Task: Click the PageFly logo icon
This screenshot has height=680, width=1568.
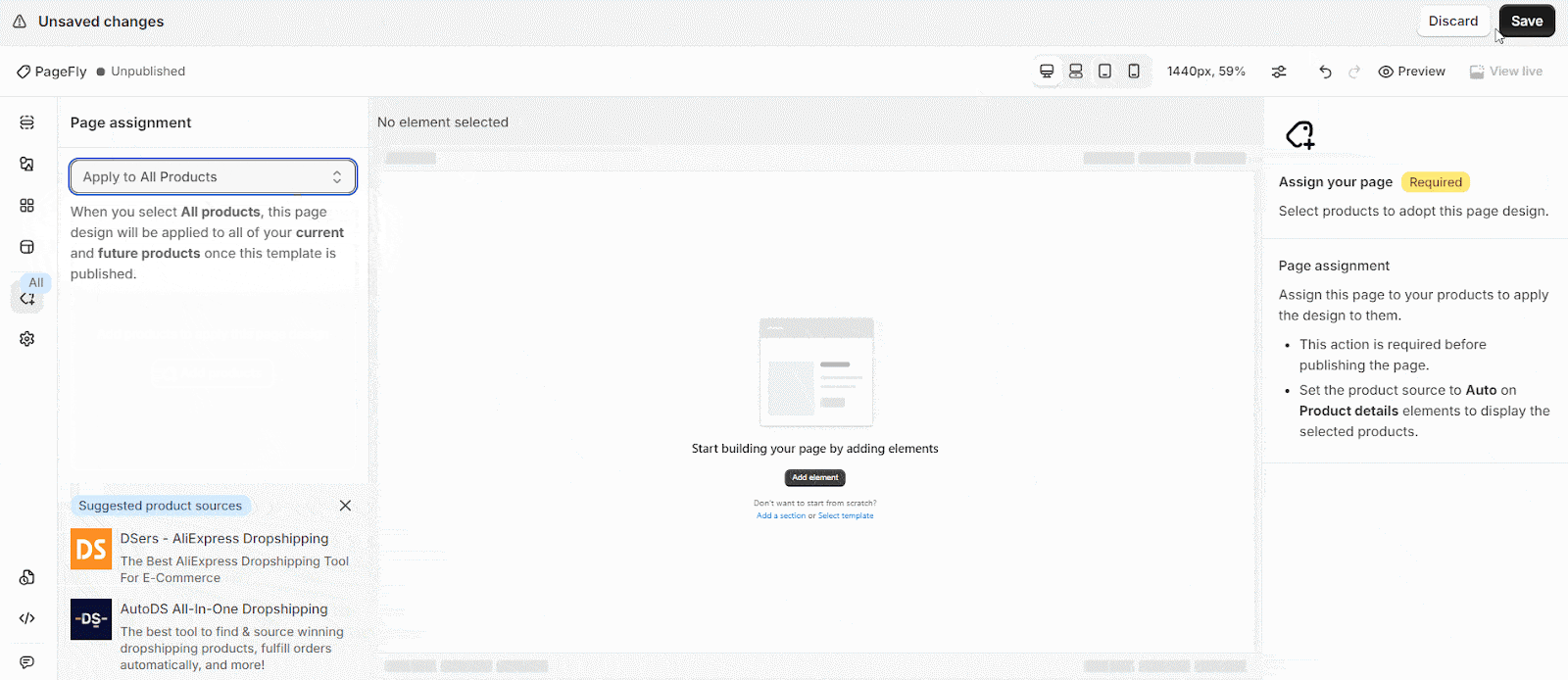Action: coord(24,72)
